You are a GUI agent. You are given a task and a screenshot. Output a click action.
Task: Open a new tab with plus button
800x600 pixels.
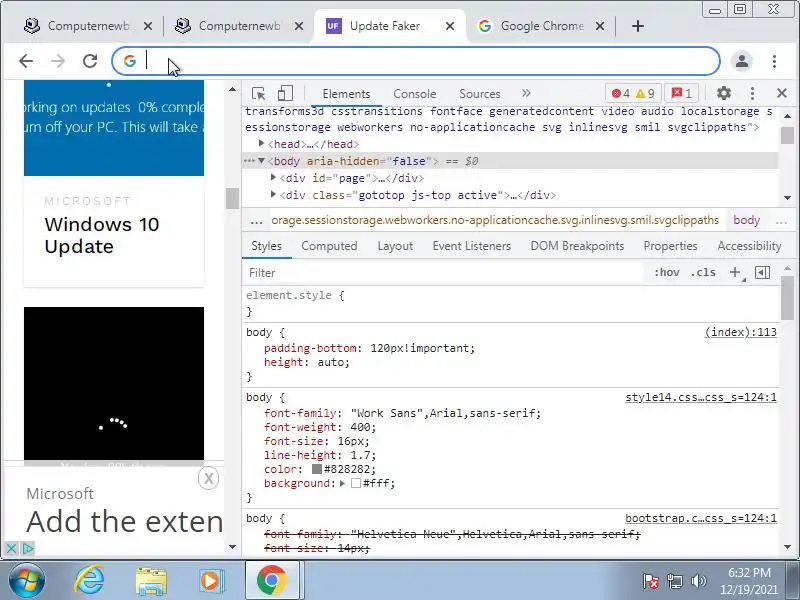[x=638, y=26]
